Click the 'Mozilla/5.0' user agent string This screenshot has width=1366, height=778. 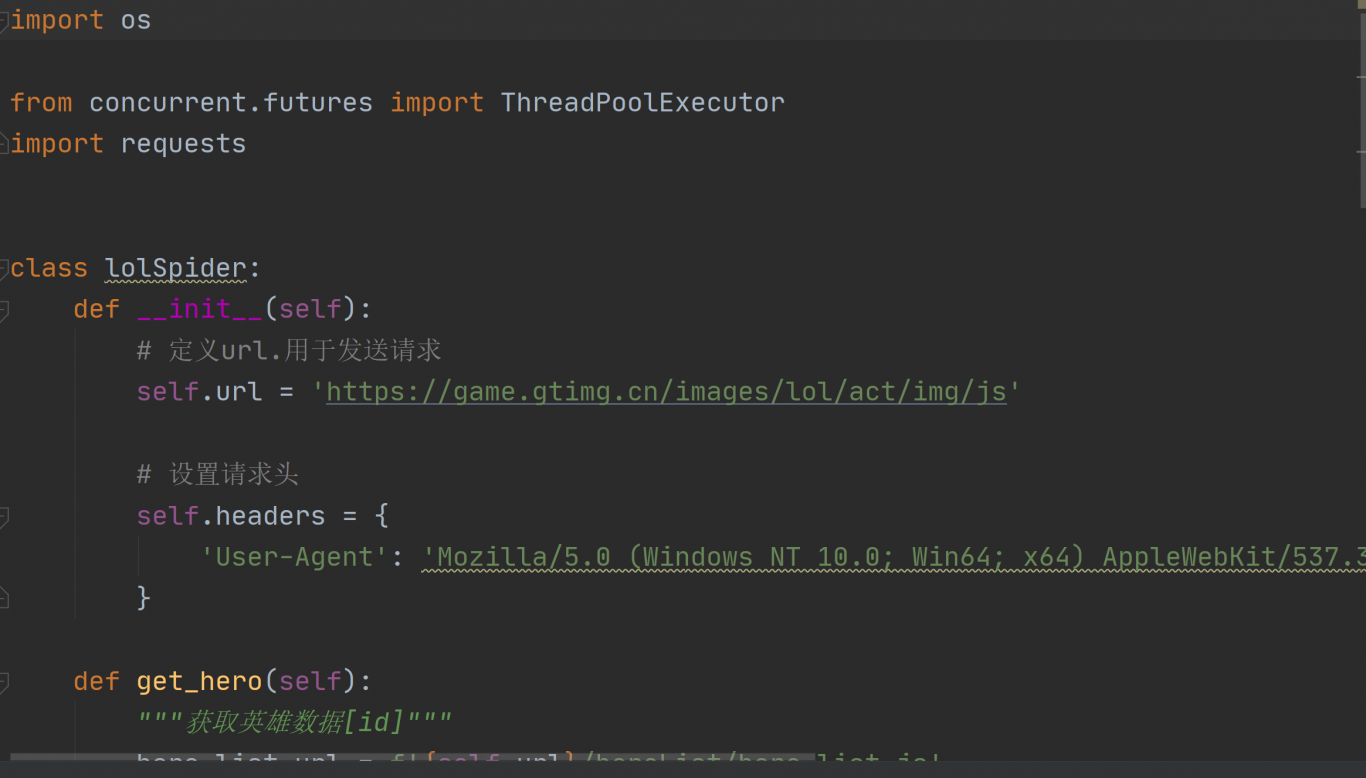tap(894, 557)
